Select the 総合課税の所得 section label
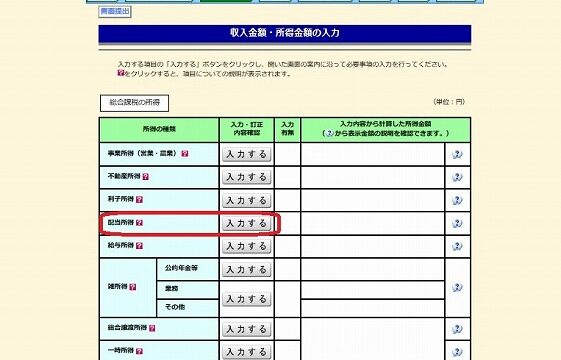The width and height of the screenshot is (561, 360). click(x=135, y=103)
